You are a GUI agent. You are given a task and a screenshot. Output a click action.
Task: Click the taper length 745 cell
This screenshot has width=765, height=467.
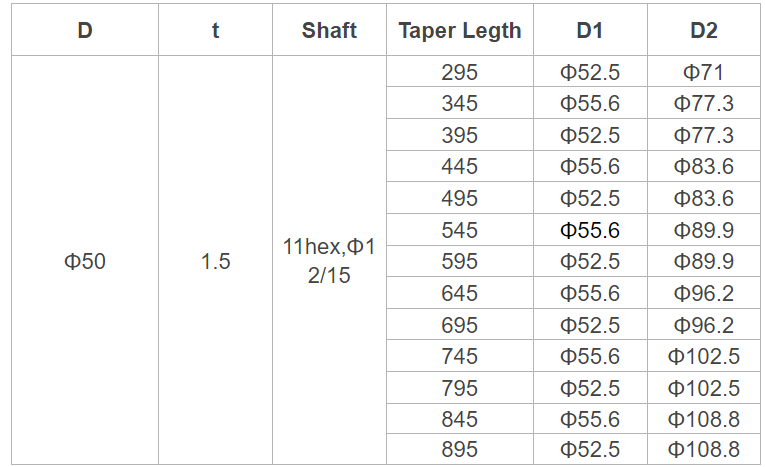[460, 357]
